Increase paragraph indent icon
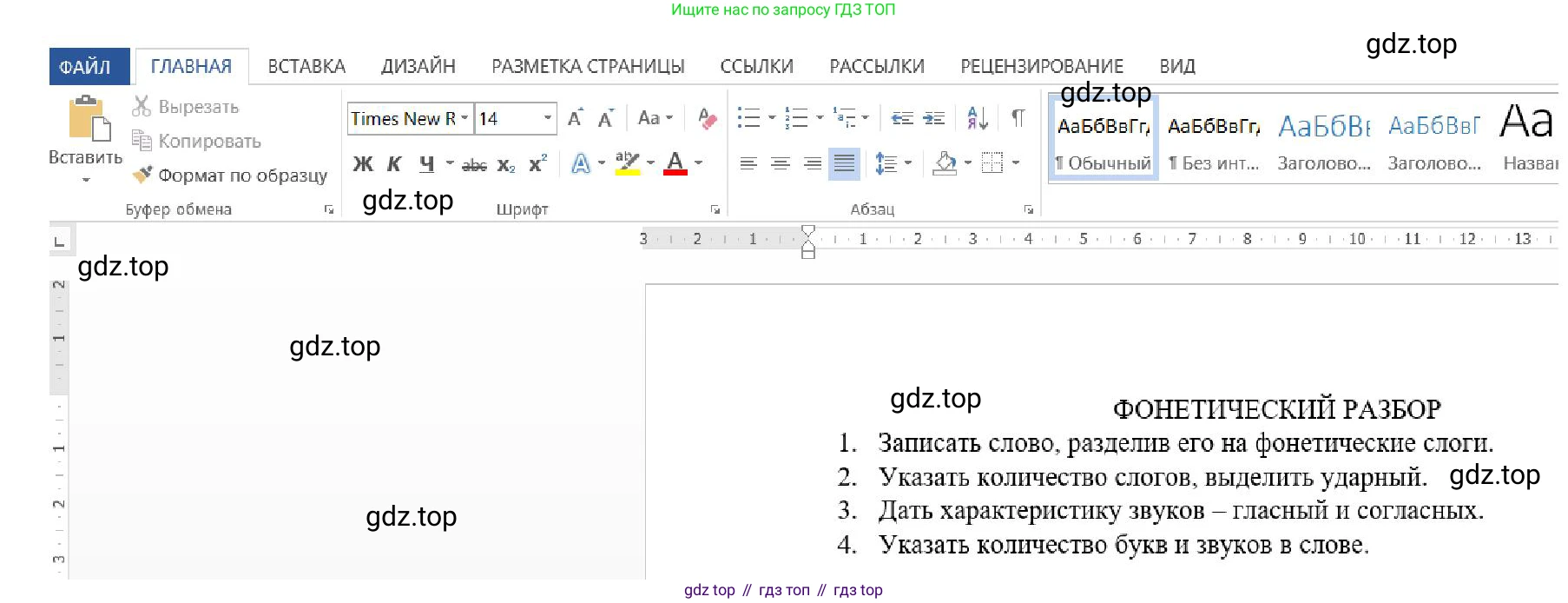This screenshot has width=1568, height=603. (933, 118)
